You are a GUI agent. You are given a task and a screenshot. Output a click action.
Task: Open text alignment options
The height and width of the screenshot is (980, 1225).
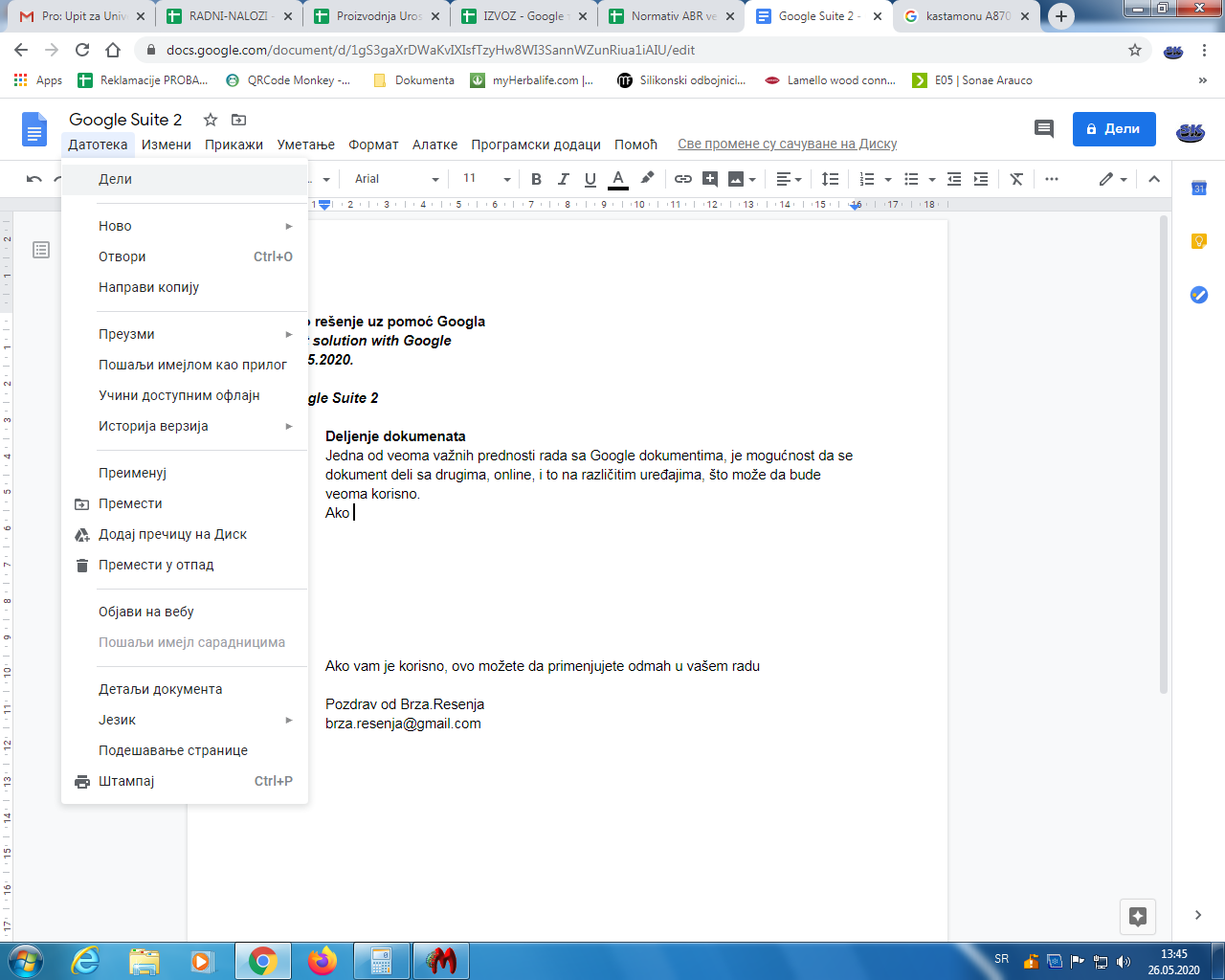pos(789,179)
